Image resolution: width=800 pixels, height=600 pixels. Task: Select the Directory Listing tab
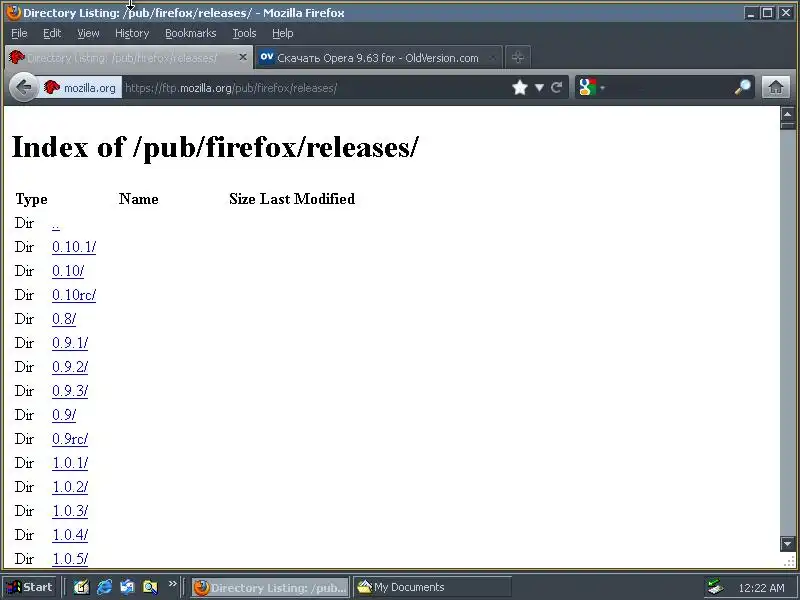click(x=129, y=58)
